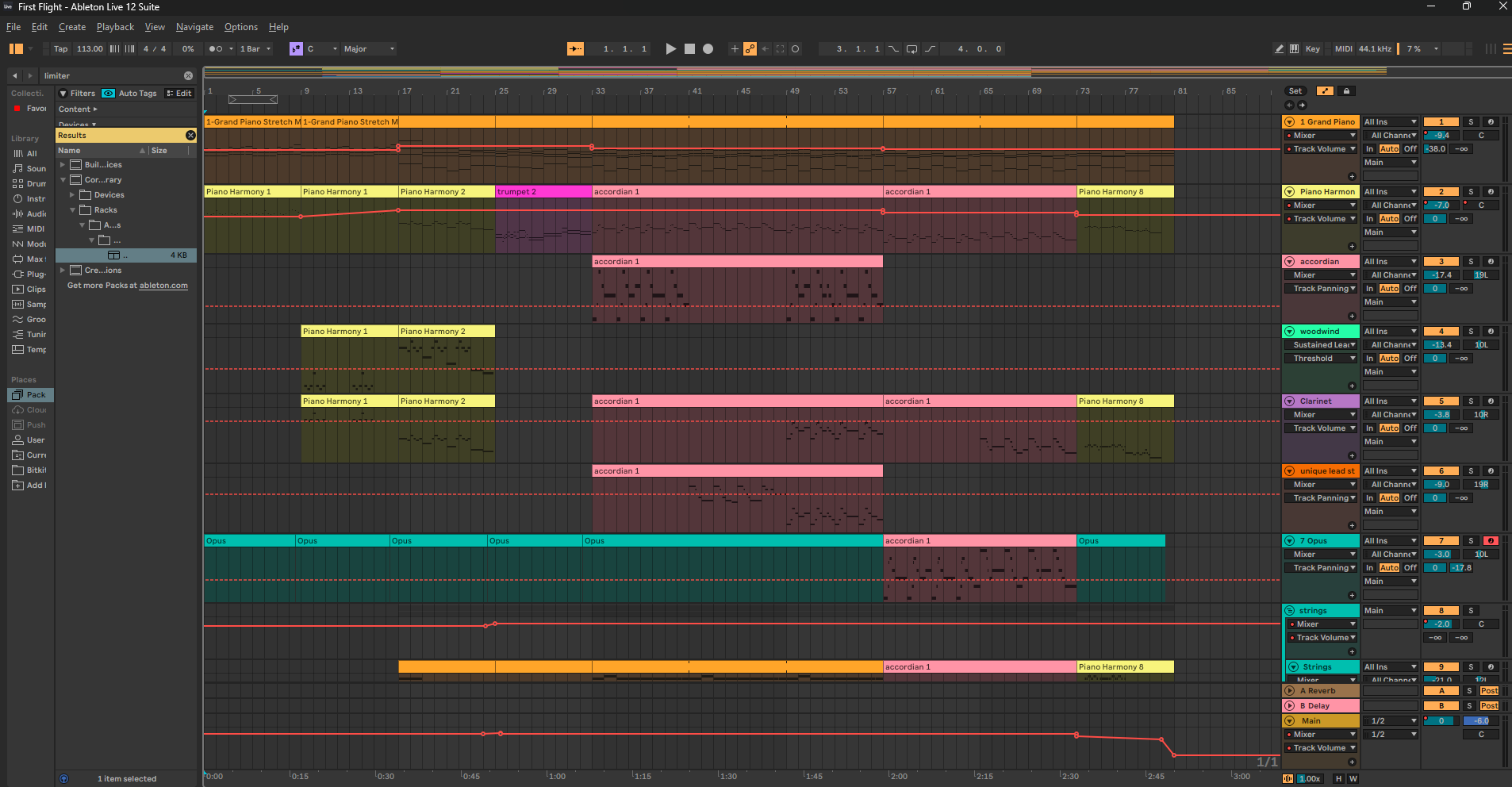Add automation lane on 1 Grand Piano track
Image resolution: width=1512 pixels, height=787 pixels.
(1352, 176)
